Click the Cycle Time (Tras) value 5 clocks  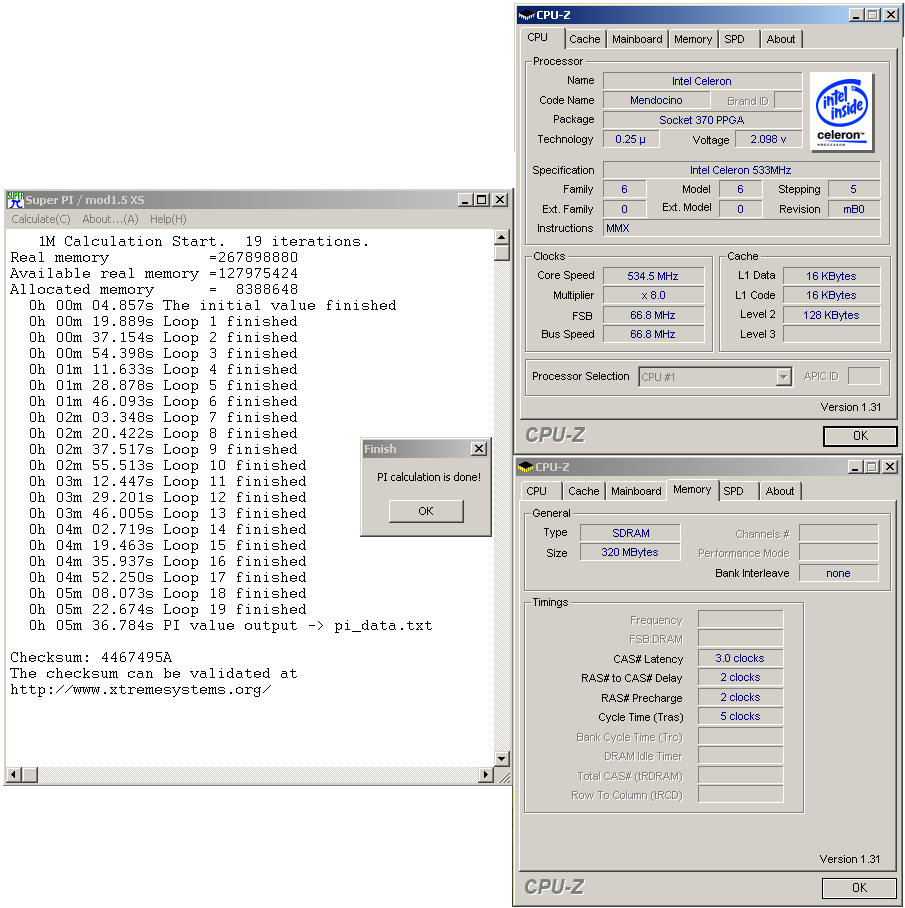740,716
